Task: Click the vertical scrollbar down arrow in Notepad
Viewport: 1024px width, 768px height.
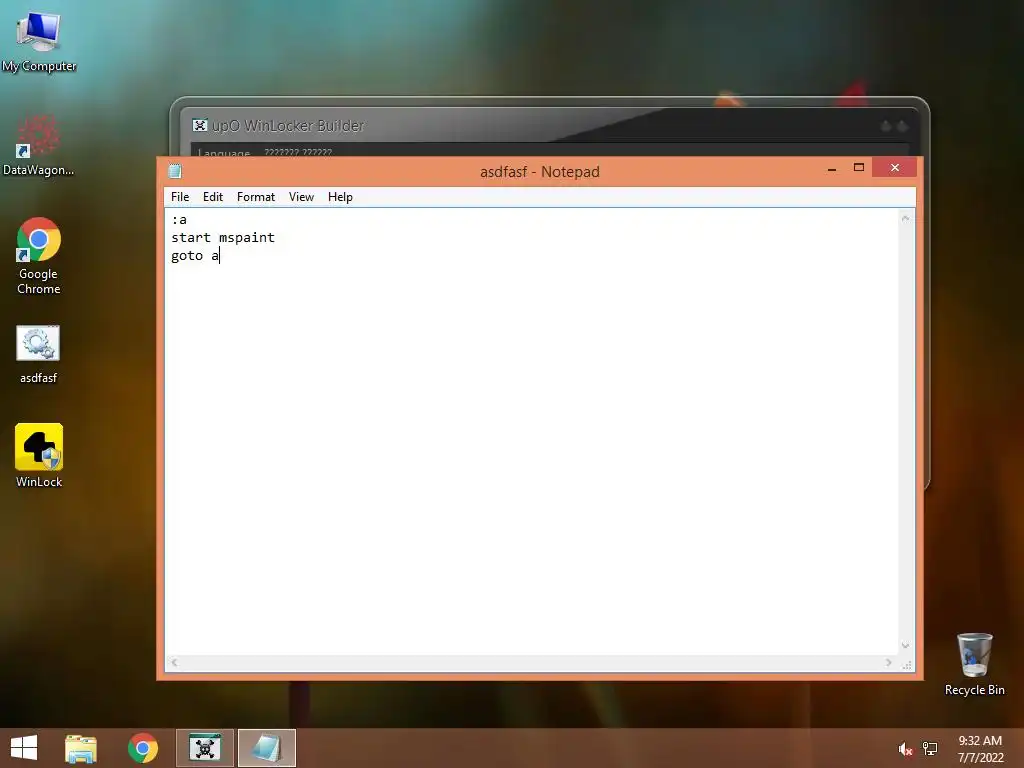Action: coord(905,646)
